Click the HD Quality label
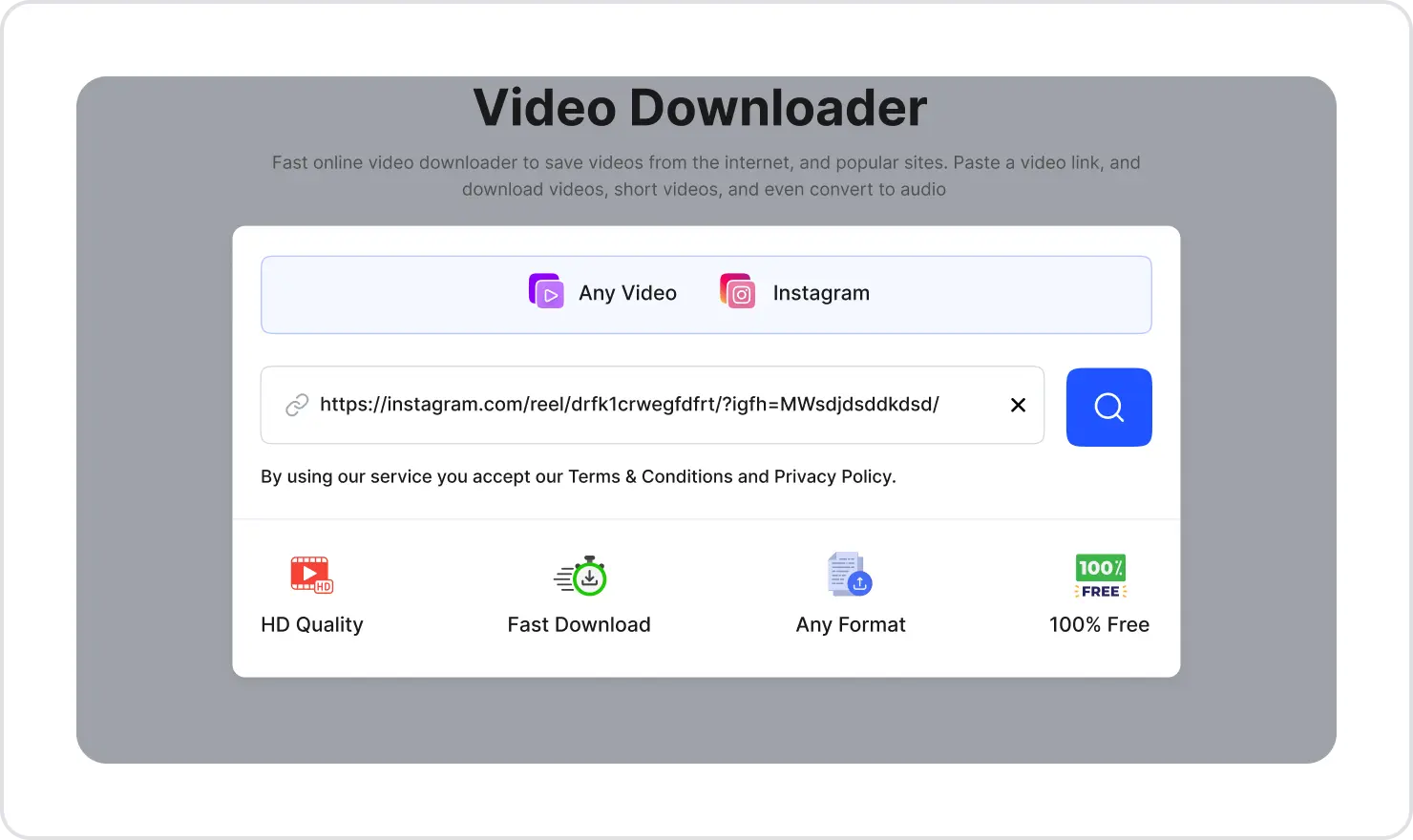The width and height of the screenshot is (1413, 840). coord(311,624)
